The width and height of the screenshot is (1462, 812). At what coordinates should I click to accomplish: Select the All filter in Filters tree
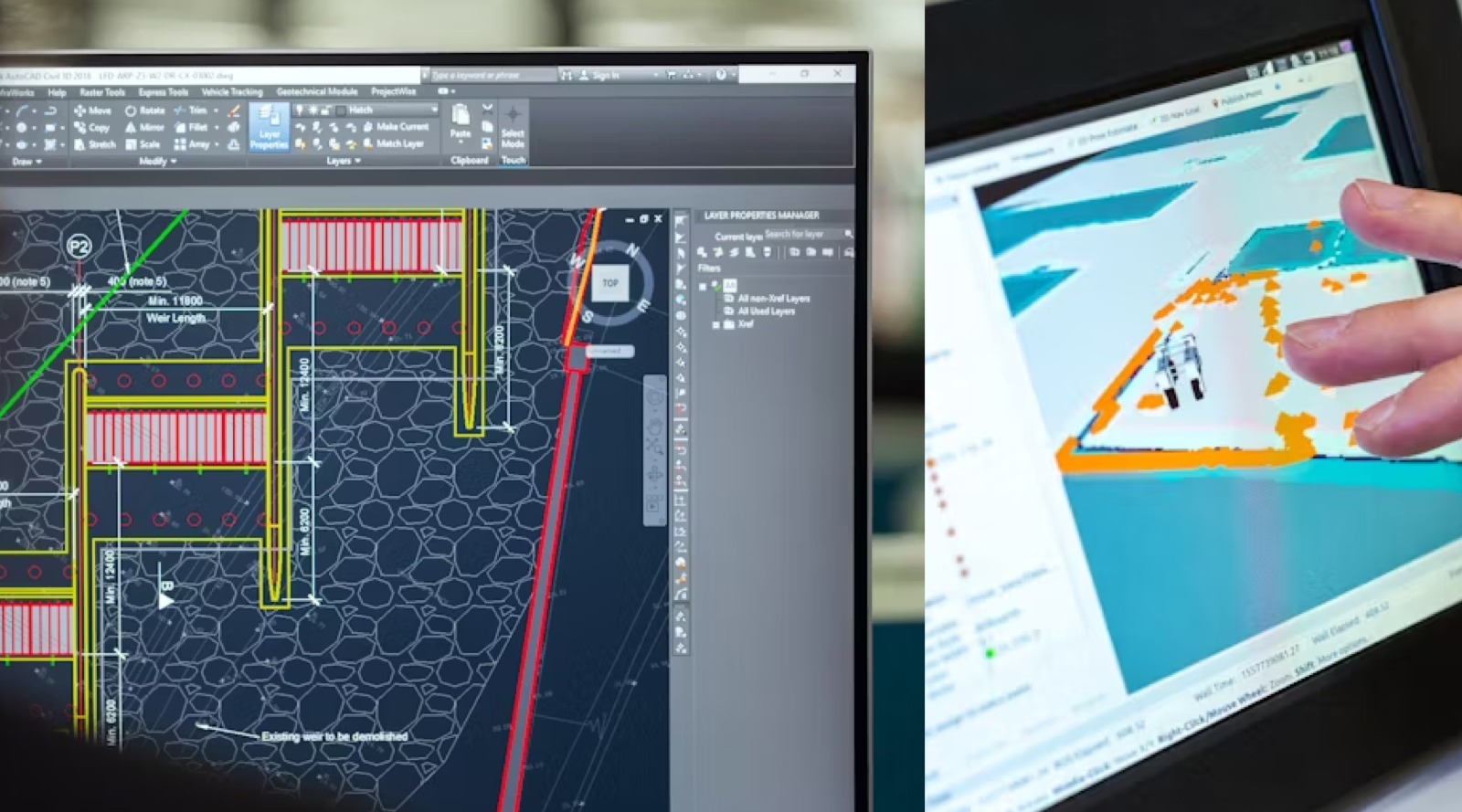coord(730,286)
